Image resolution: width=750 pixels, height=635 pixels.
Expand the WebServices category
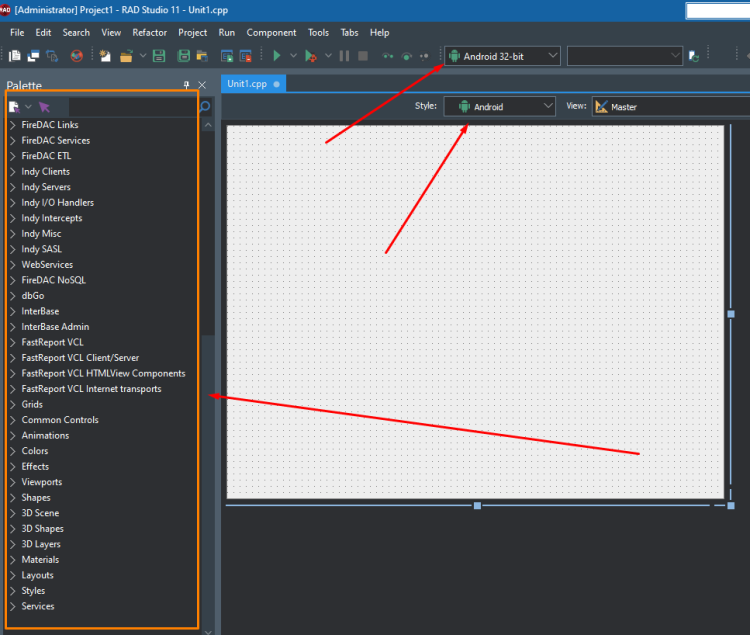pyautogui.click(x=13, y=265)
